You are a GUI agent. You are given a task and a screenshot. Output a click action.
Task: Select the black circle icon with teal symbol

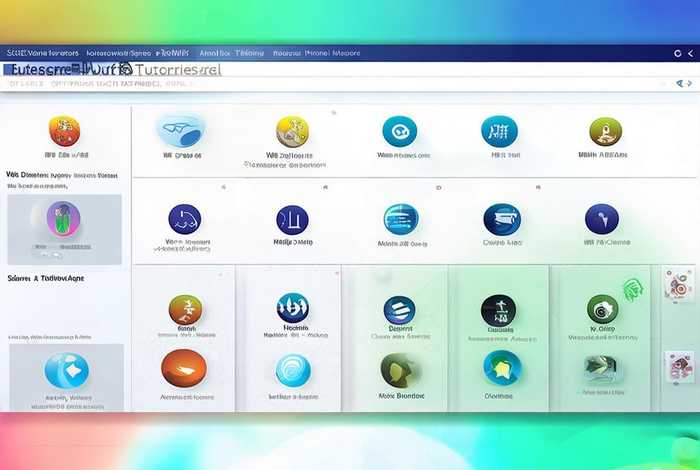pos(498,310)
